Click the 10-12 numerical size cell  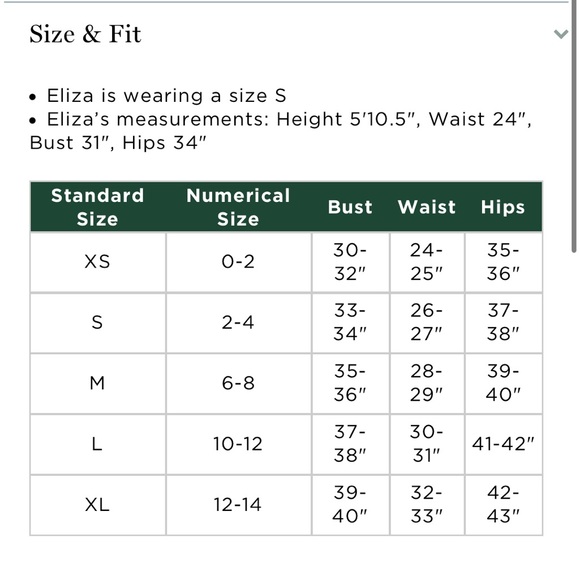tap(238, 444)
